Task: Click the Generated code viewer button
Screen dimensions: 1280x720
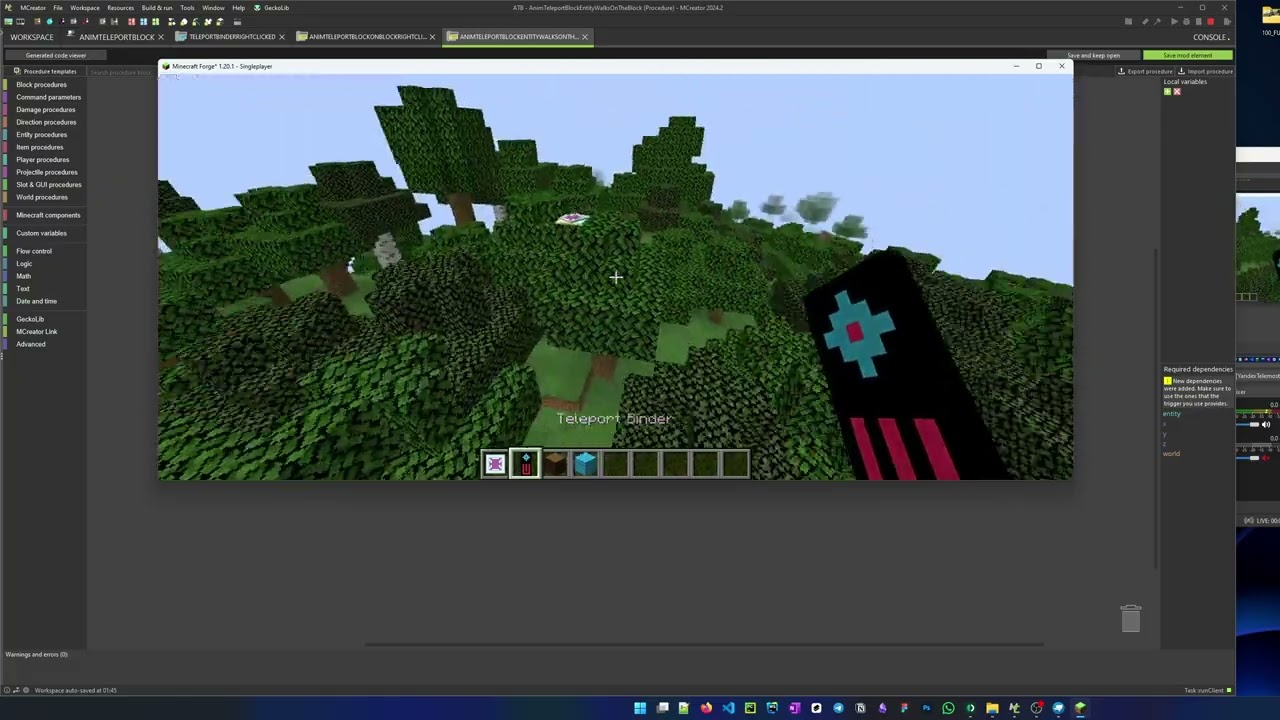Action: click(56, 55)
